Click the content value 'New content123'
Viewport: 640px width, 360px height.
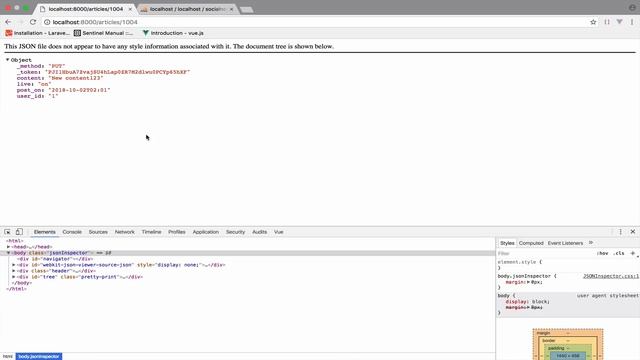(x=76, y=78)
